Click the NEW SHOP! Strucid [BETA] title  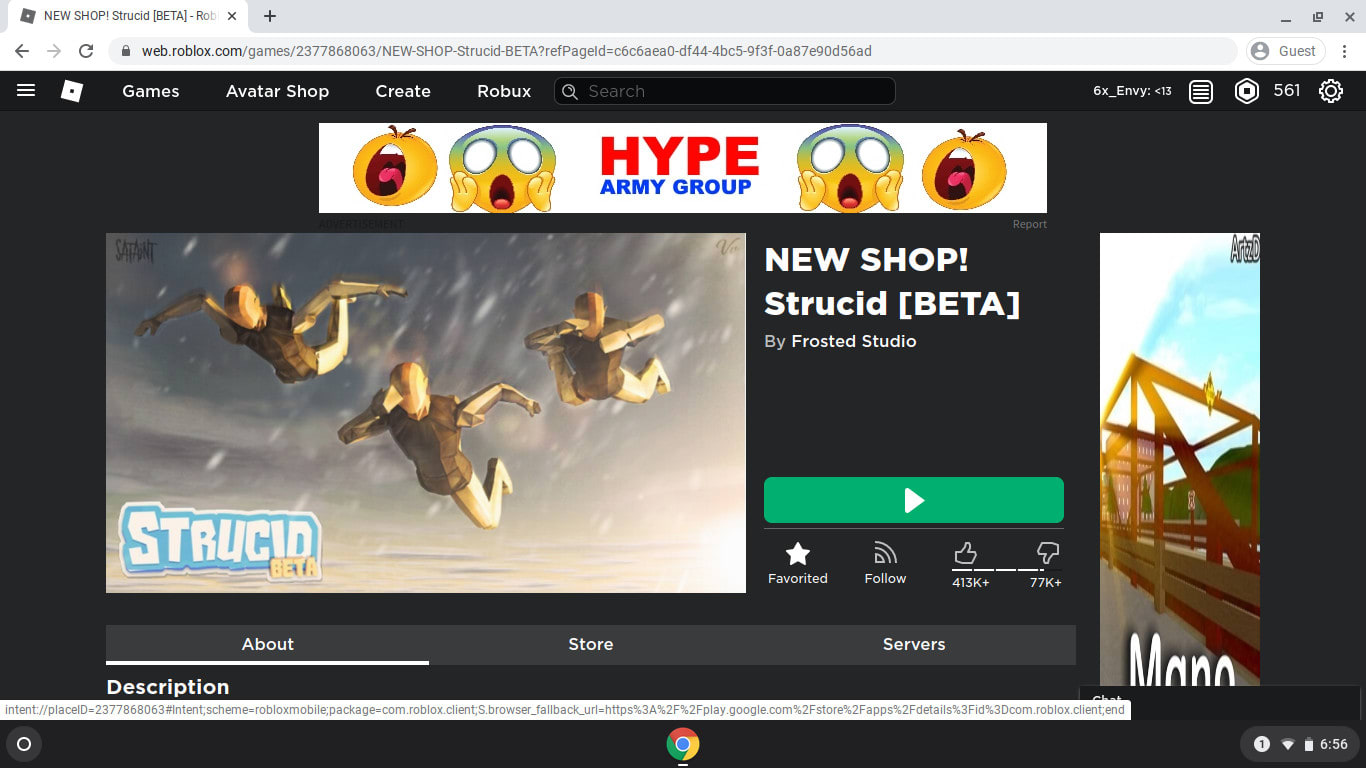point(892,281)
